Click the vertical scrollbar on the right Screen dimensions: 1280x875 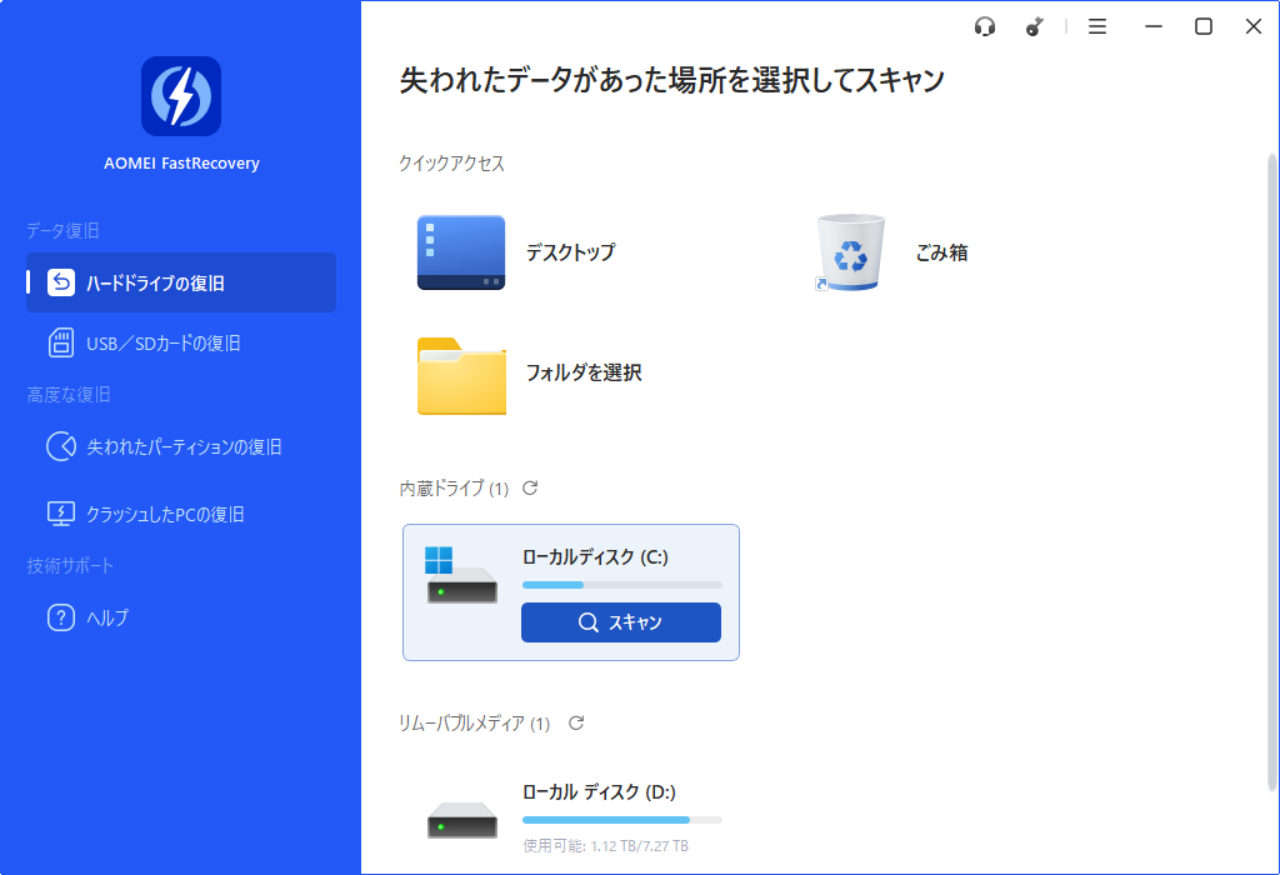tap(1272, 470)
